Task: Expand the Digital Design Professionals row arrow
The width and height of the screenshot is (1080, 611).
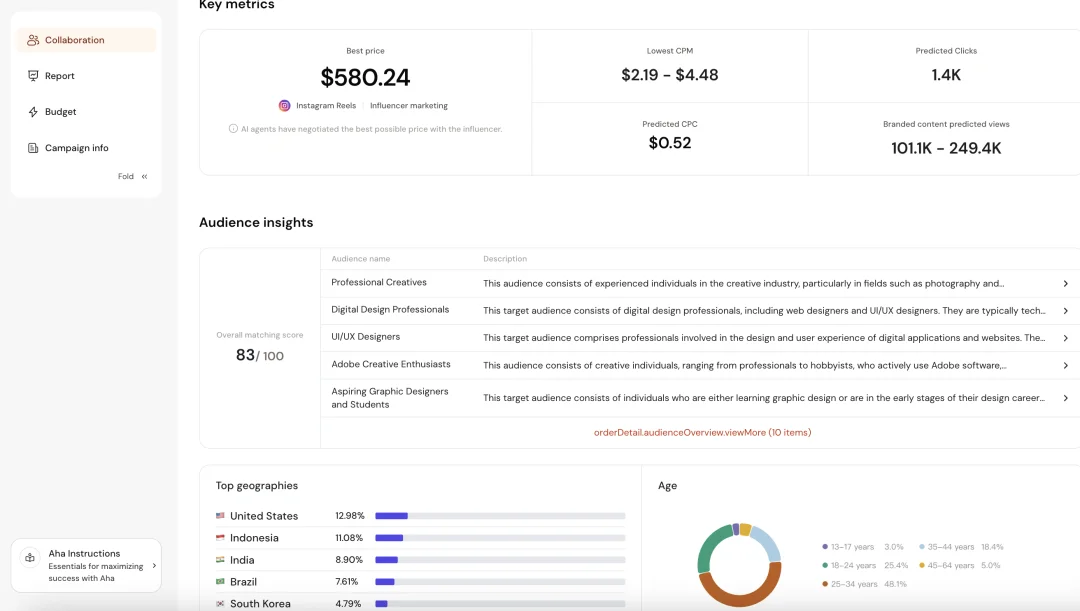Action: click(1065, 311)
